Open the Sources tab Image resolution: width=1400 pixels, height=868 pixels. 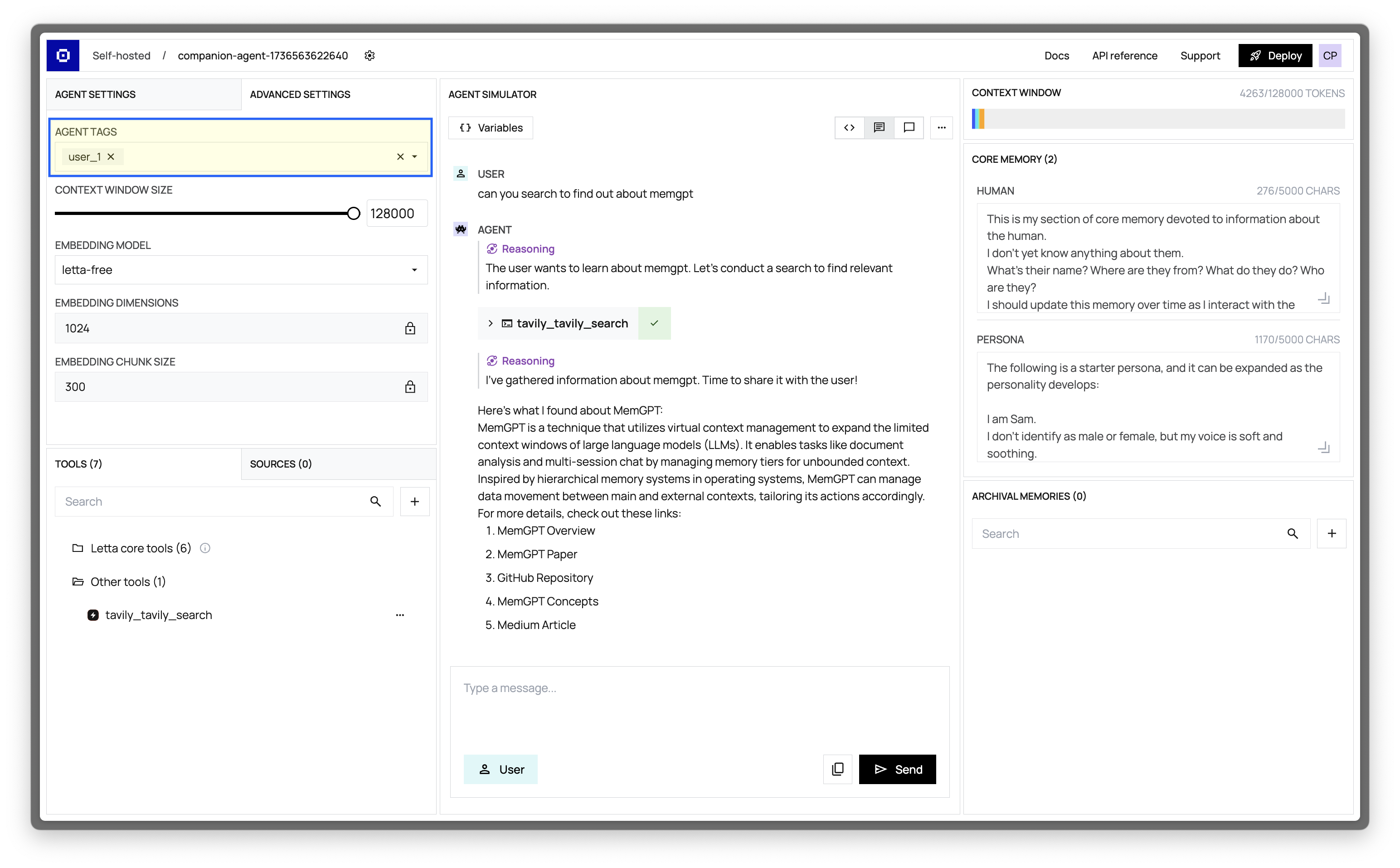click(x=281, y=464)
